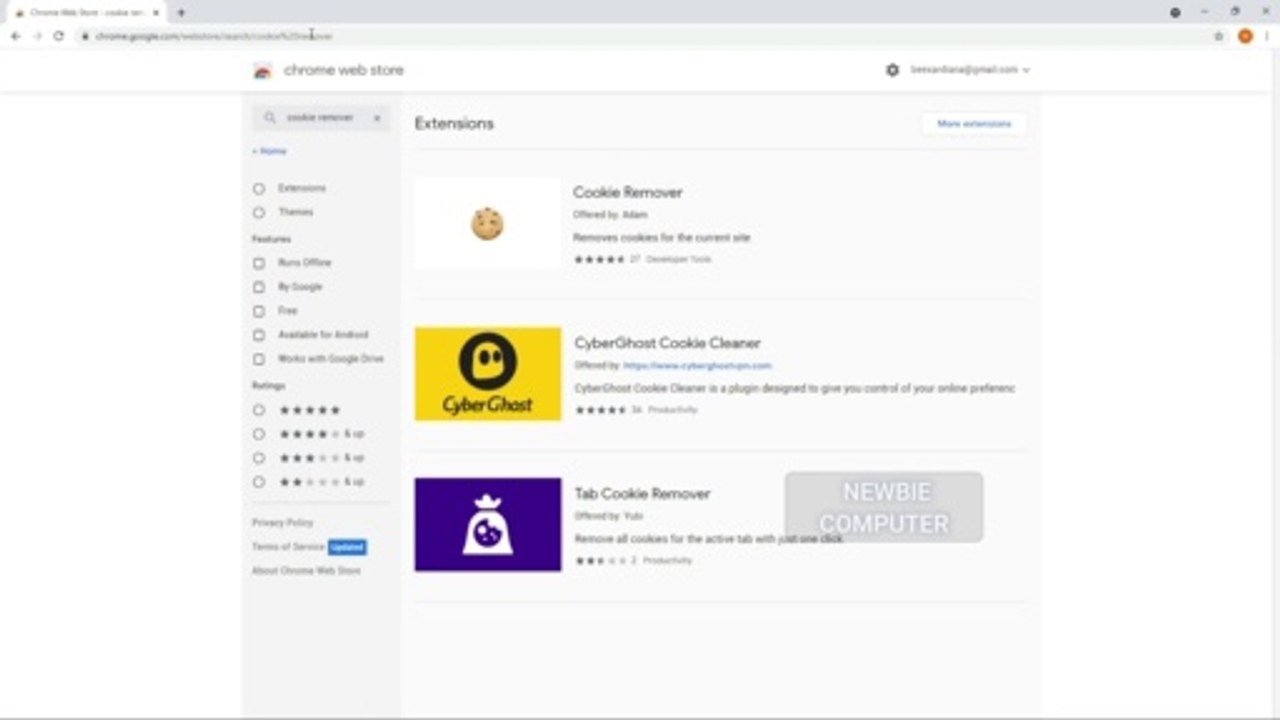Click the More extensions button
Viewport: 1280px width, 720px height.
[x=974, y=124]
